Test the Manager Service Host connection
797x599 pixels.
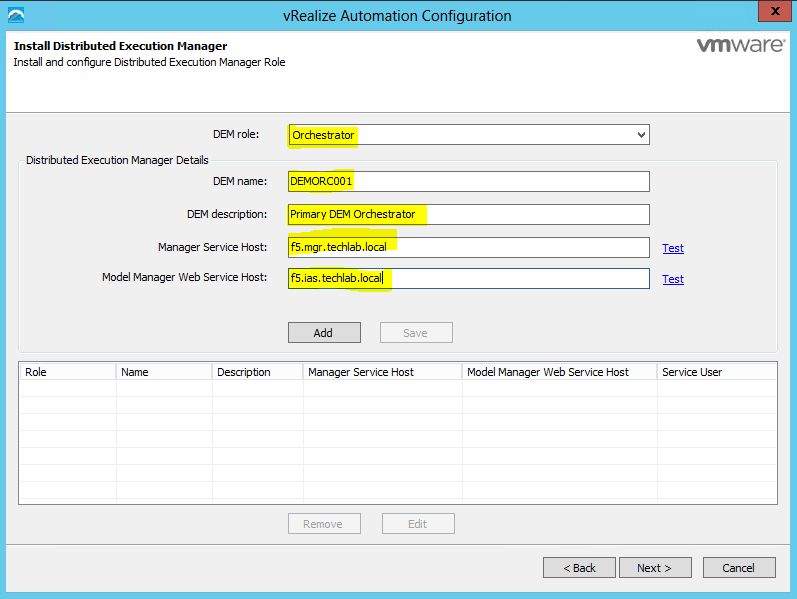point(673,248)
